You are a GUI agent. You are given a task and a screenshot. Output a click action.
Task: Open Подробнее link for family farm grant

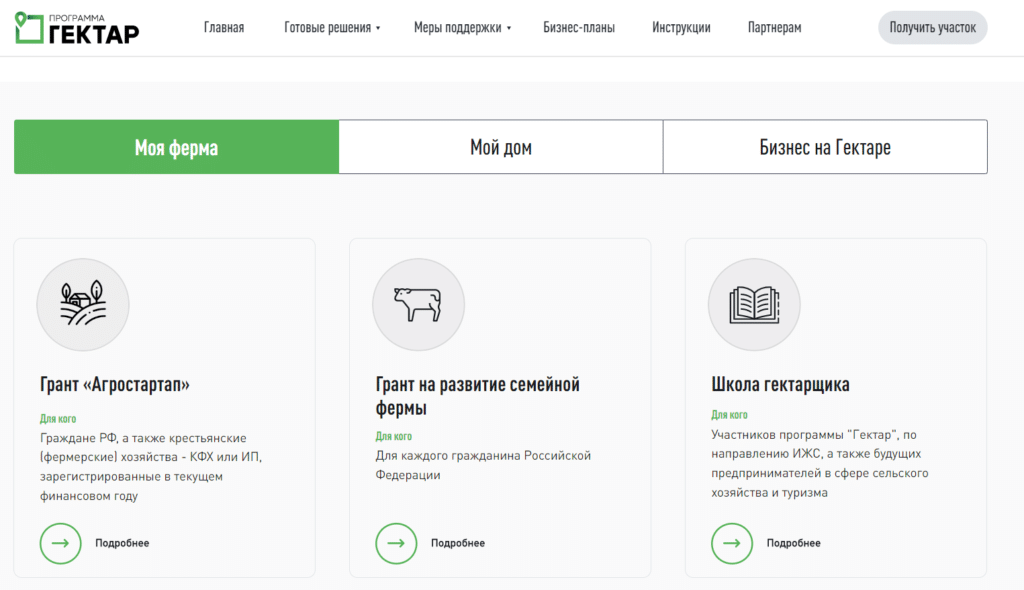coord(458,543)
